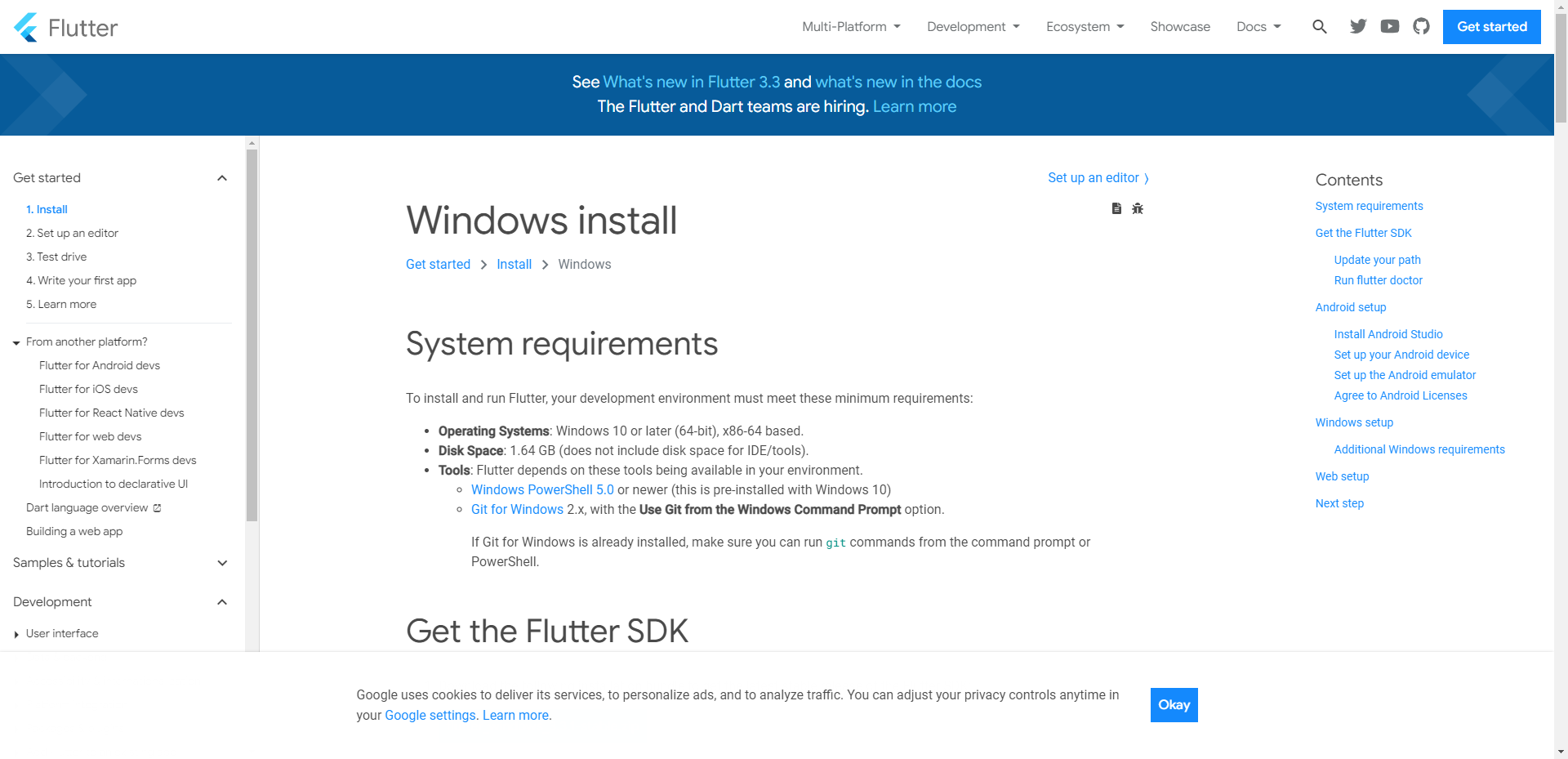Open the Multi-Platform dropdown menu
This screenshot has width=1568, height=759.
click(x=851, y=26)
